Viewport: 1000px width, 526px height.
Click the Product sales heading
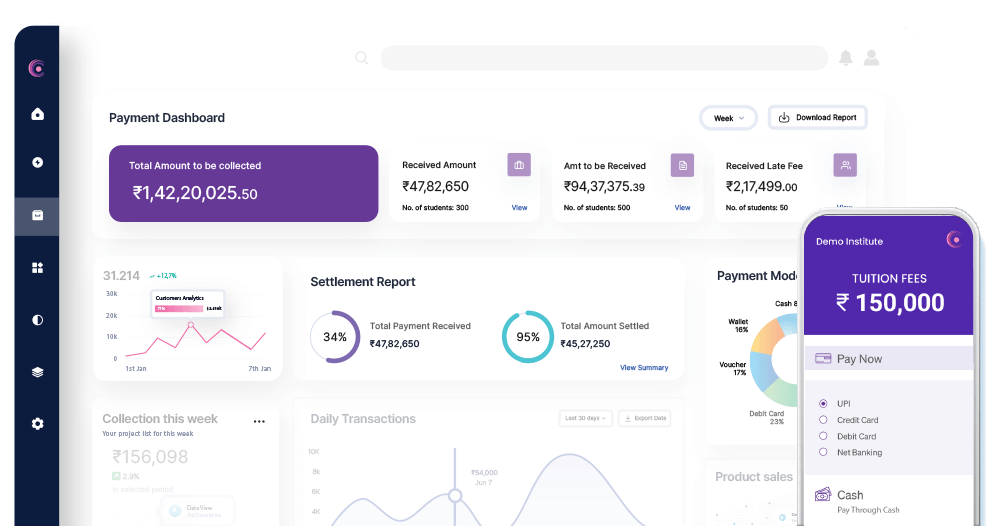(x=754, y=477)
